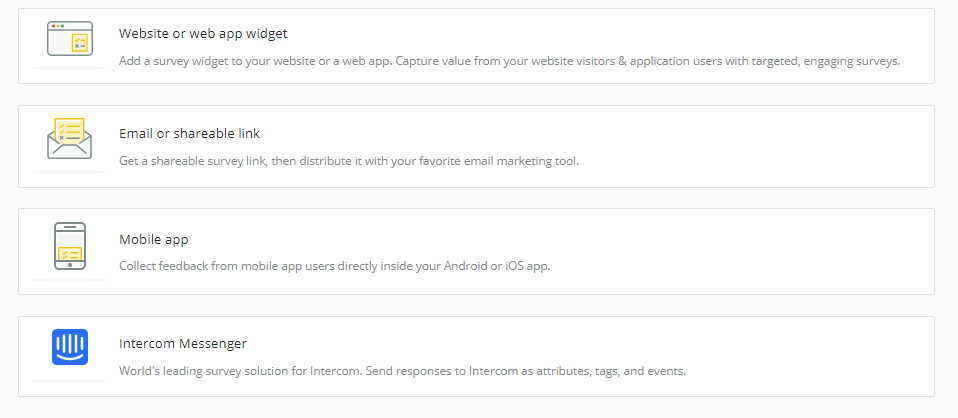Click speaker slot atop the phone icon
Image resolution: width=958 pixels, height=418 pixels.
(x=70, y=227)
